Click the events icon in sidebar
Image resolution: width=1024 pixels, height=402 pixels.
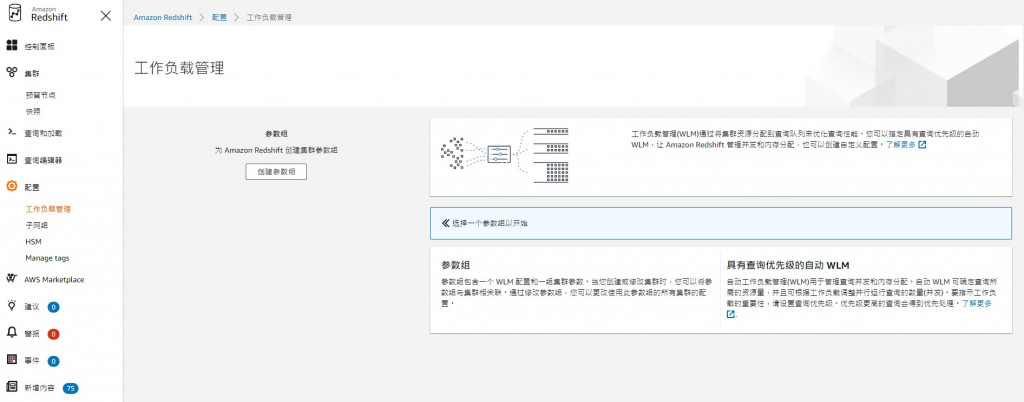[12, 360]
